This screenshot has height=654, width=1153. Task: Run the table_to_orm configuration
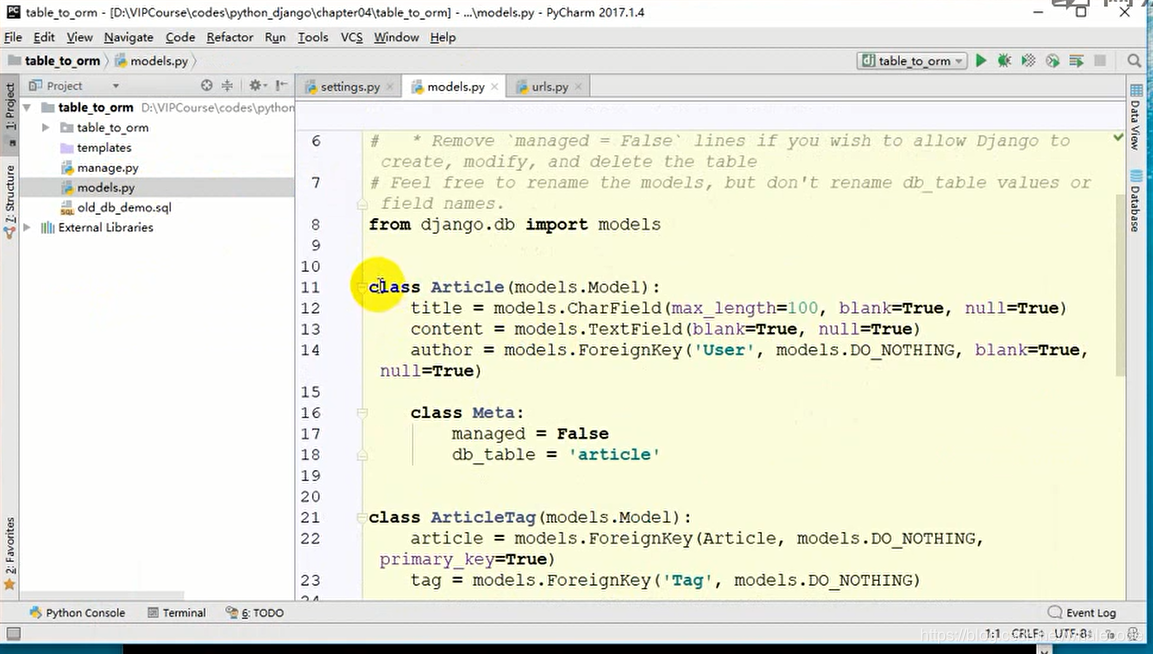(x=981, y=61)
